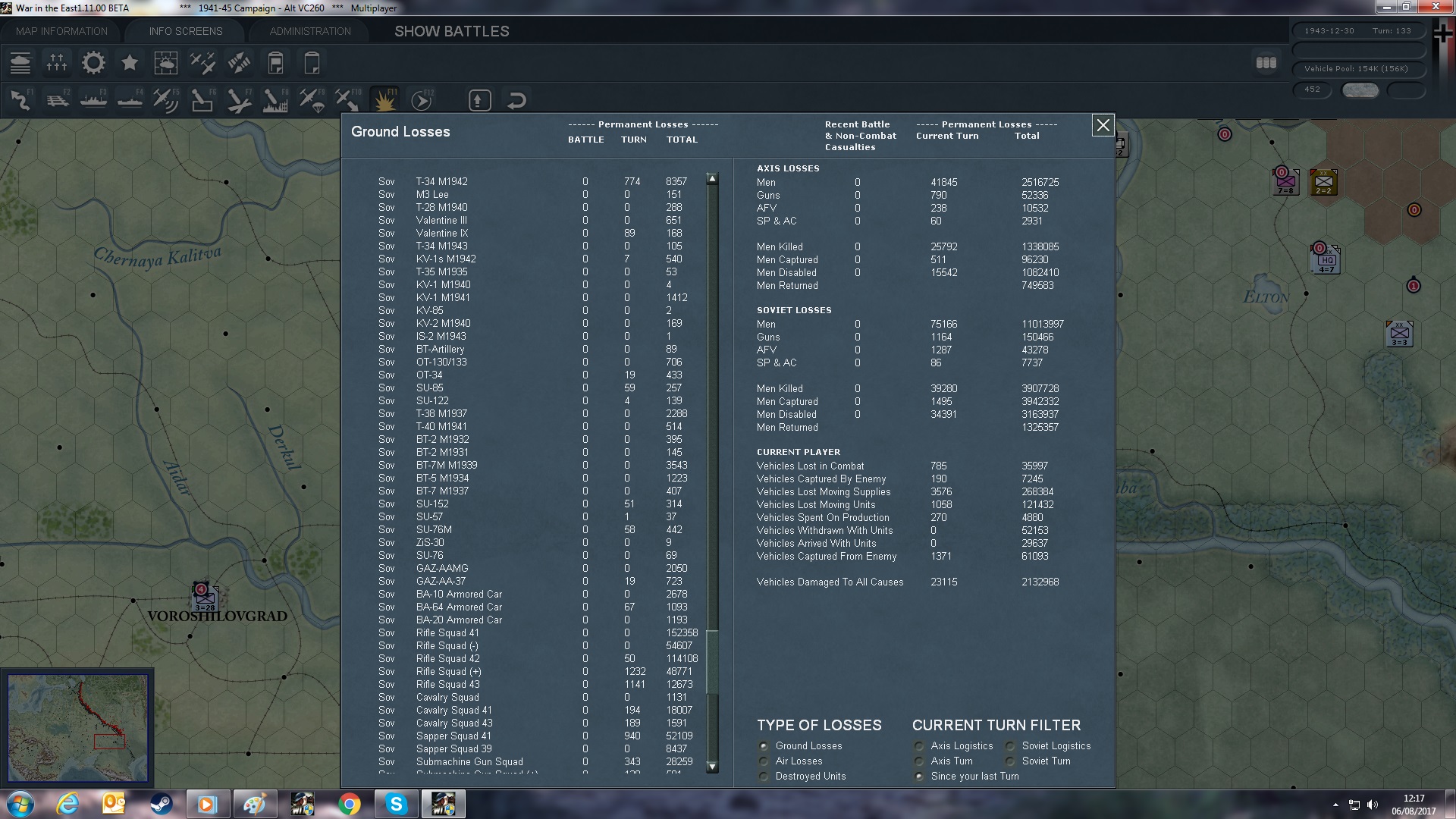Choose Since your last Turn filter
Screen dimensions: 1456x819
[x=919, y=776]
